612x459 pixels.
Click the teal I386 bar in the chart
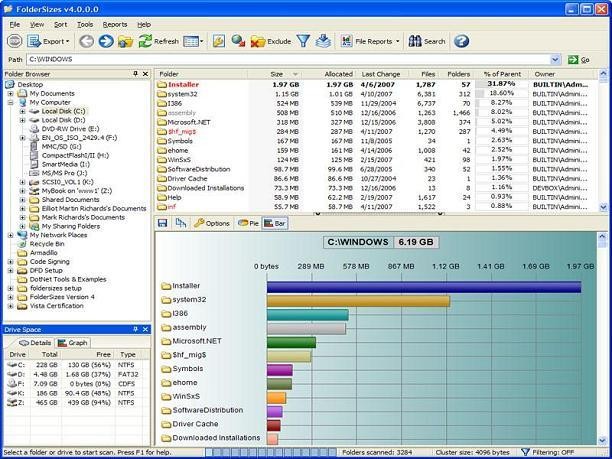point(308,315)
